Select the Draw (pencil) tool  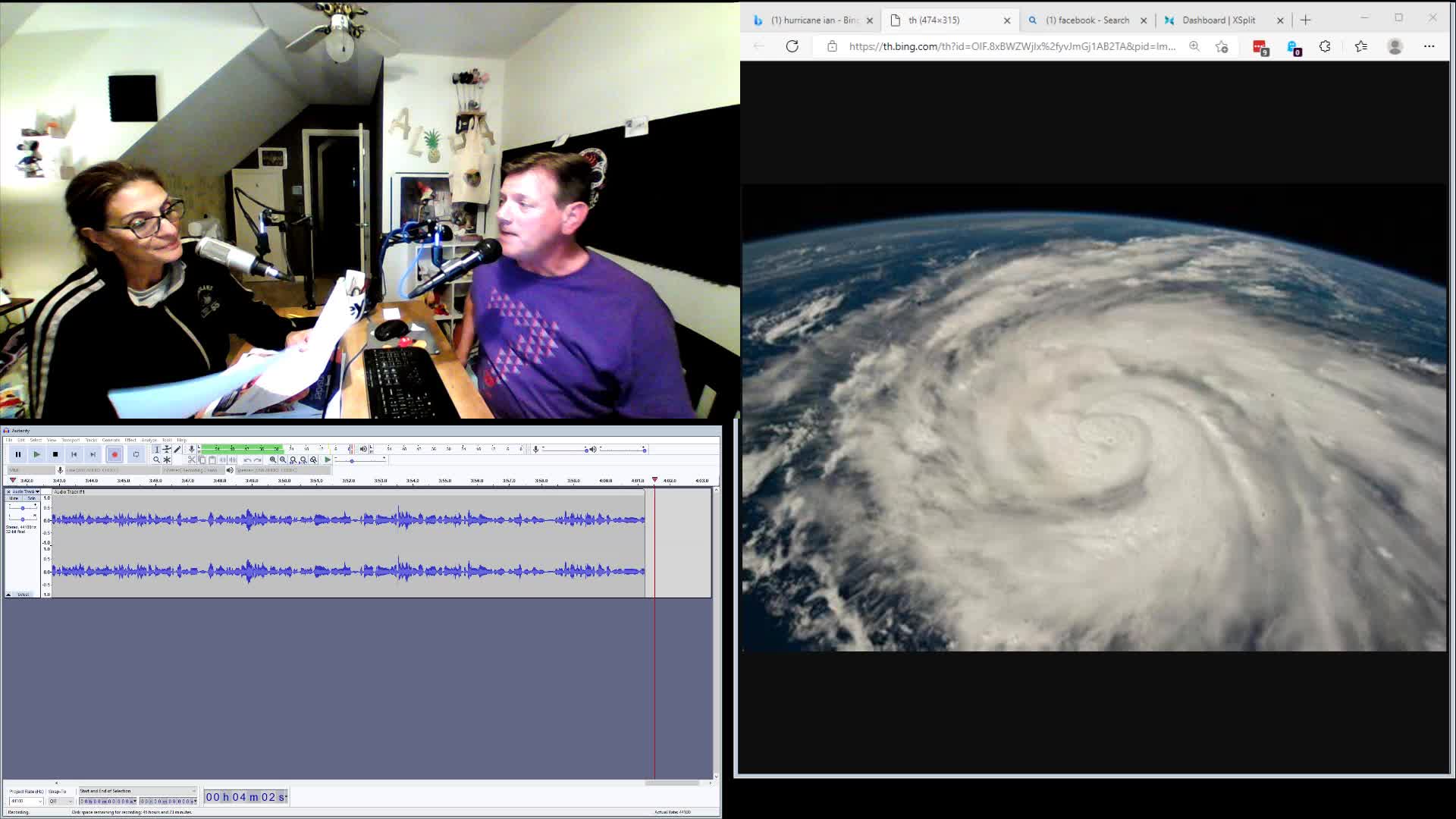[x=177, y=449]
